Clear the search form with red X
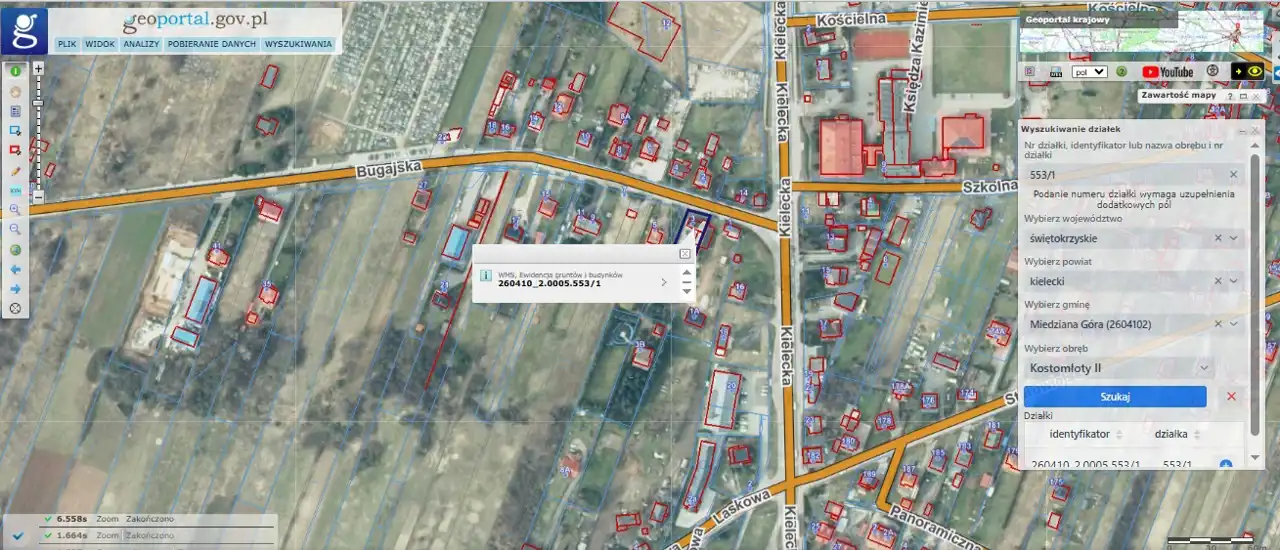Image resolution: width=1280 pixels, height=550 pixels. (1231, 397)
